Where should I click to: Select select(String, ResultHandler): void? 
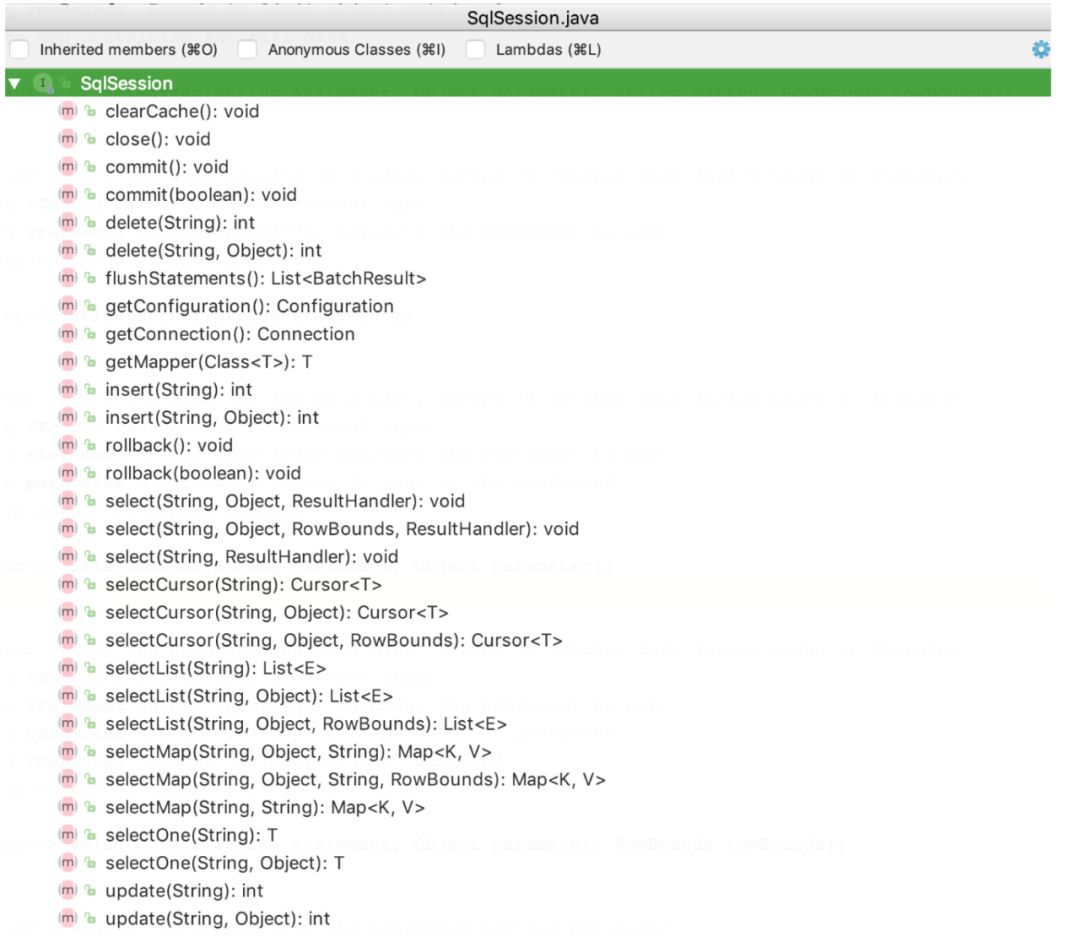pos(251,556)
